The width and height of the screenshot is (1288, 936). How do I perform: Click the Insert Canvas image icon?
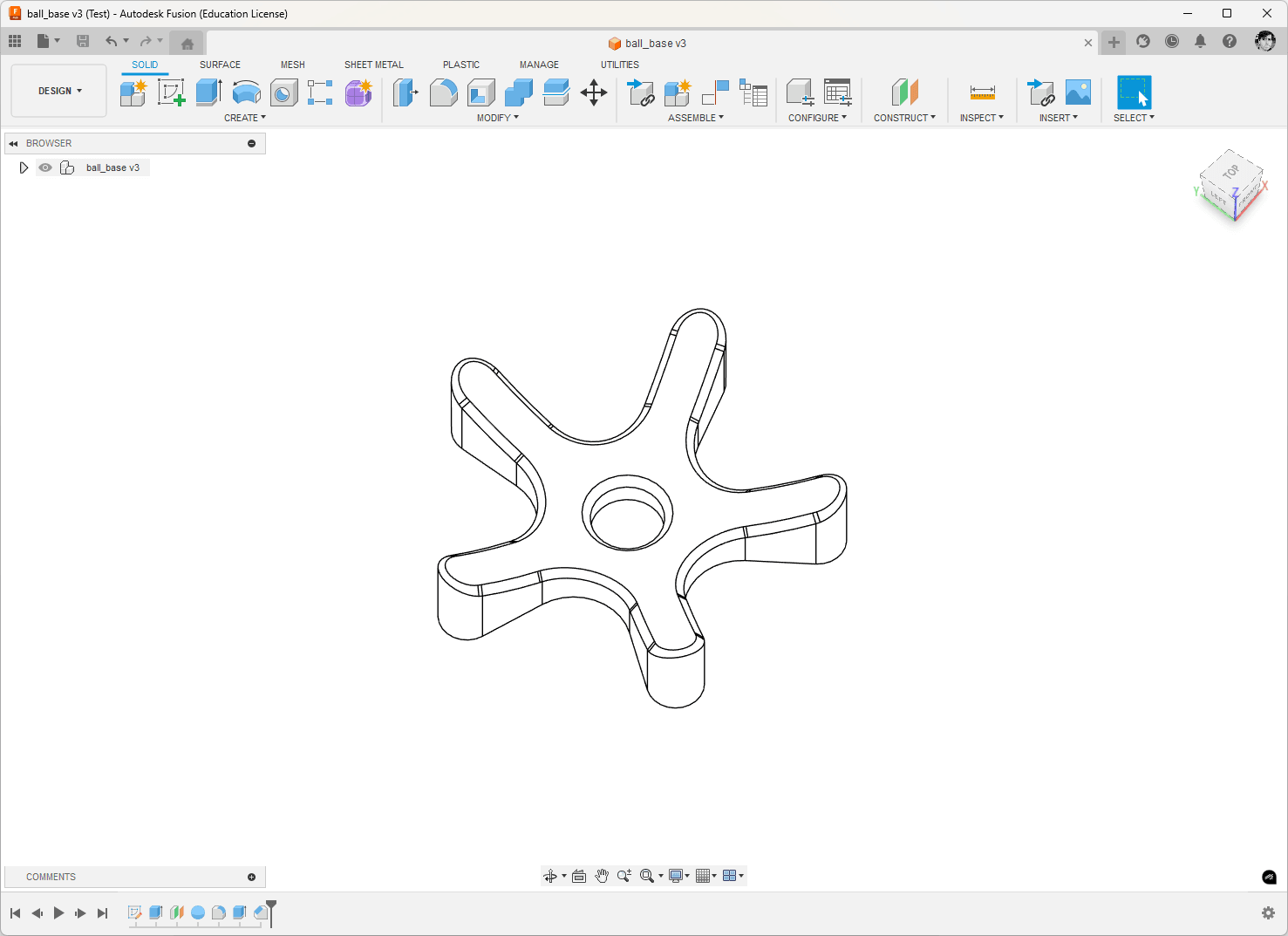tap(1078, 92)
